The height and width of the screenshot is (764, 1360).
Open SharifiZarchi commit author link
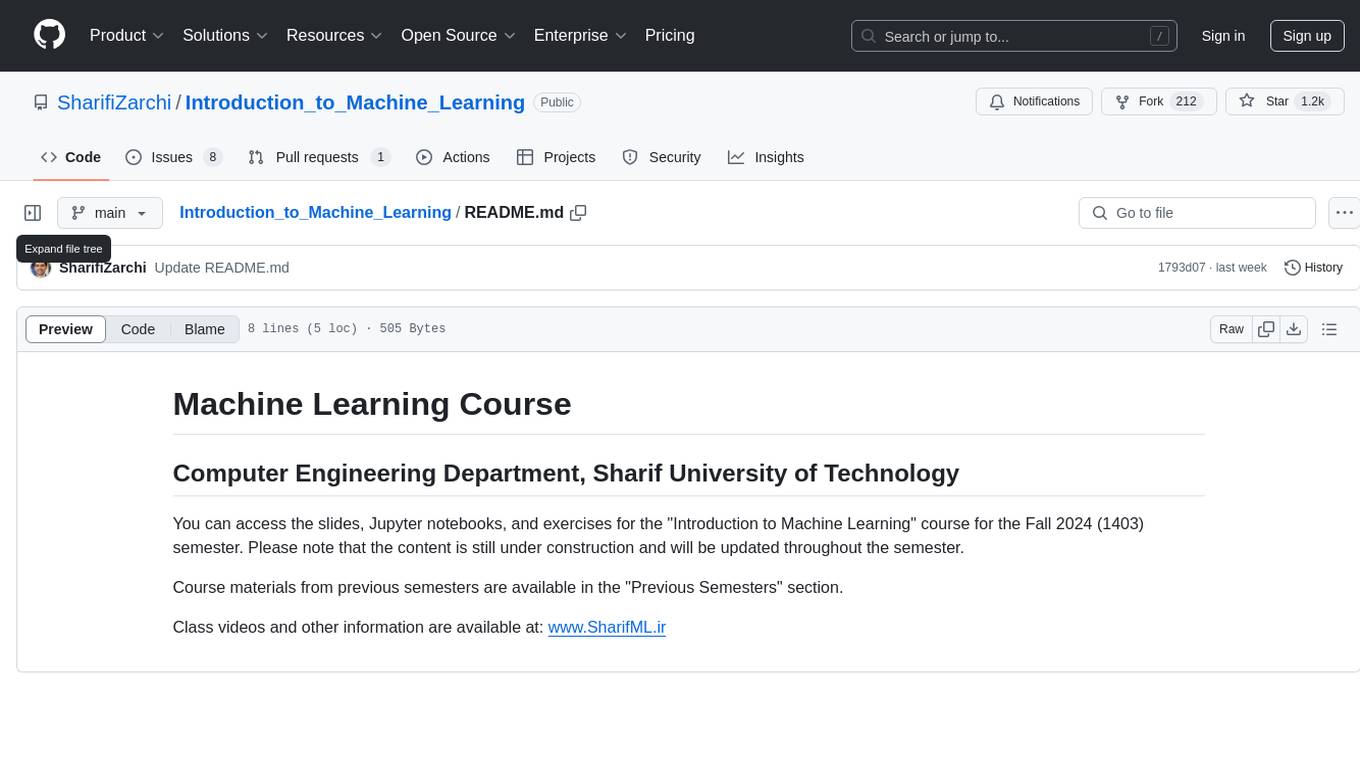[103, 268]
